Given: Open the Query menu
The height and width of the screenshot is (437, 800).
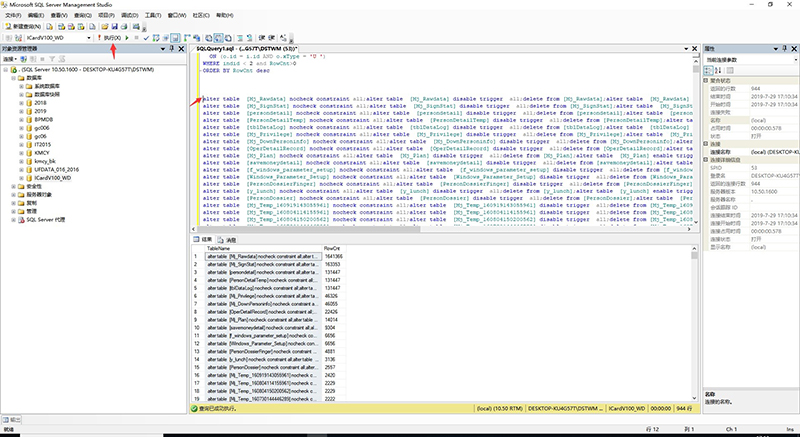Looking at the screenshot, I should 83,15.
